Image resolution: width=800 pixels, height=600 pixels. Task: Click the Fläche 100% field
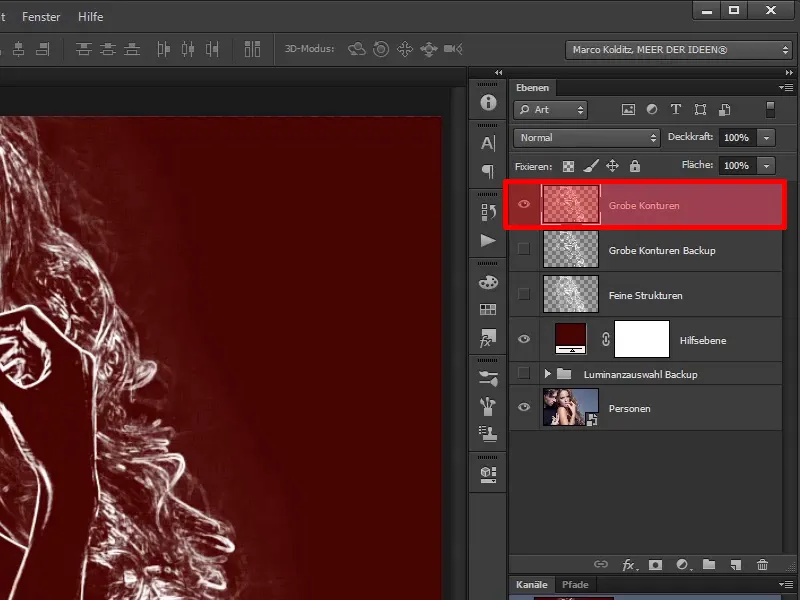(737, 166)
